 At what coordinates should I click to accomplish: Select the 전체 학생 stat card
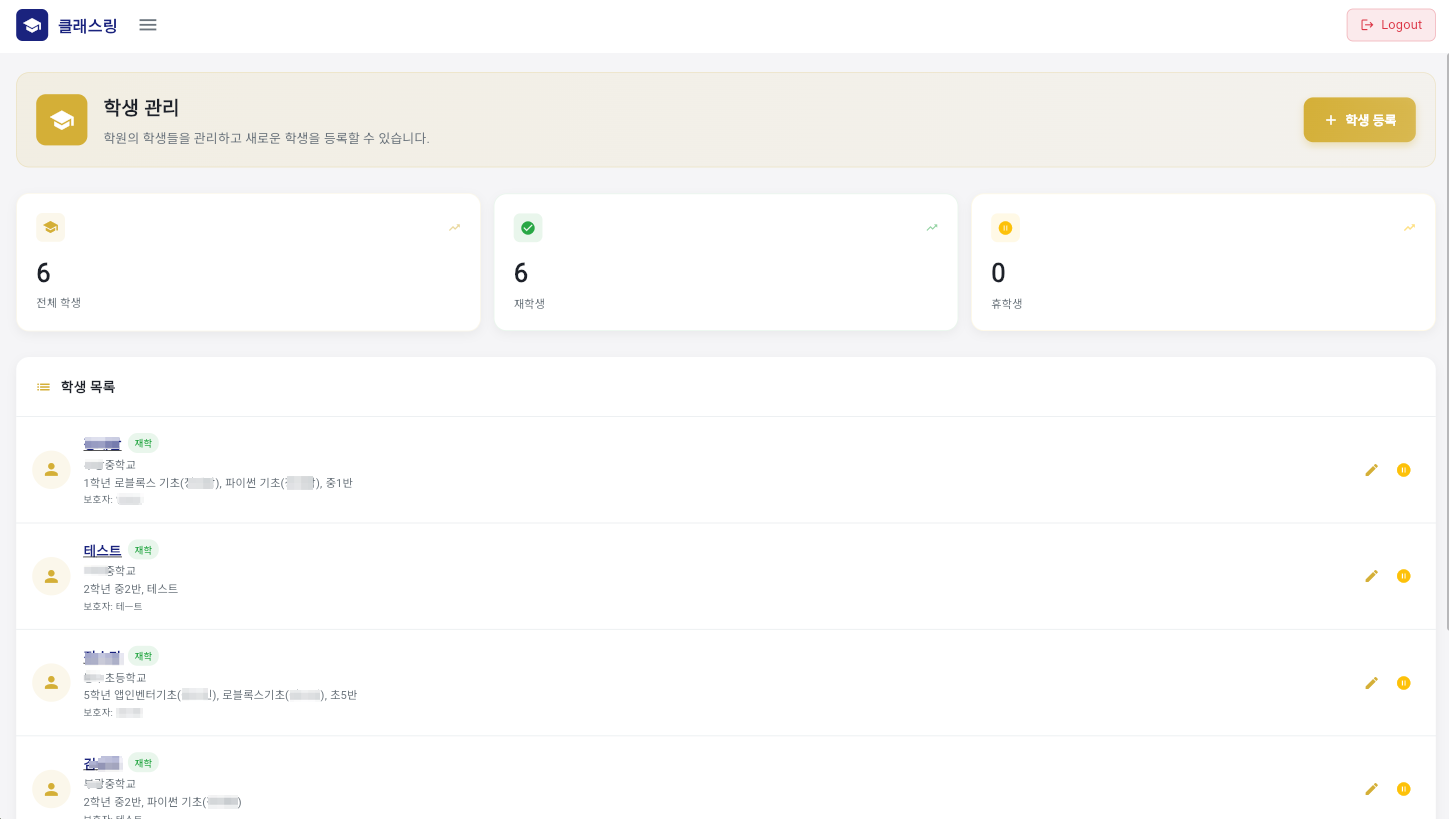pyautogui.click(x=248, y=262)
